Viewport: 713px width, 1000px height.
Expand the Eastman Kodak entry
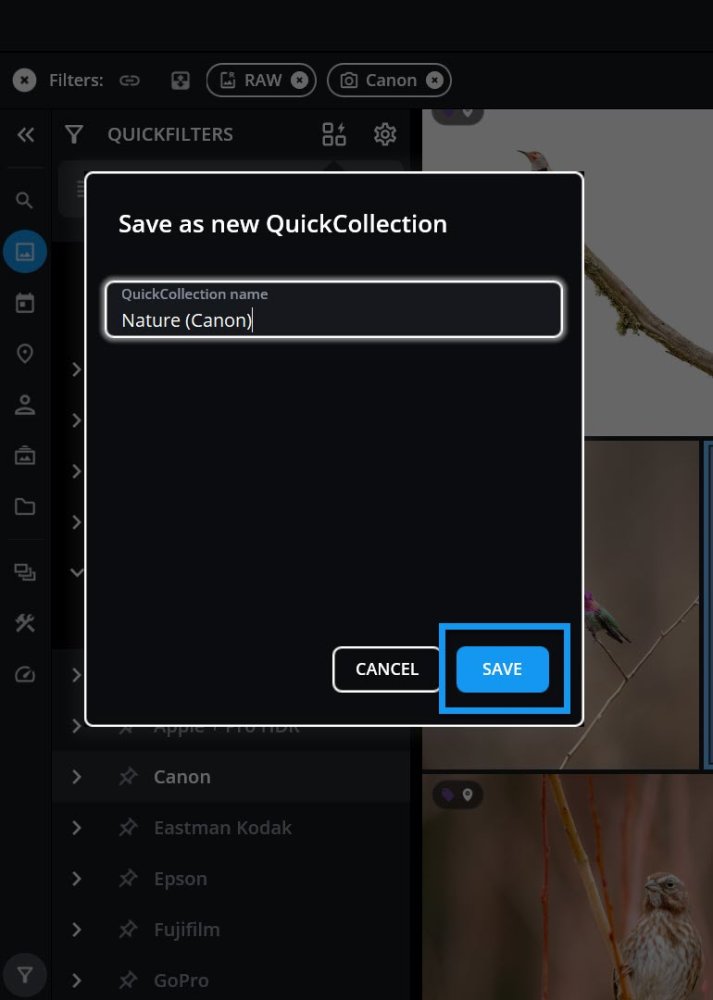click(77, 828)
